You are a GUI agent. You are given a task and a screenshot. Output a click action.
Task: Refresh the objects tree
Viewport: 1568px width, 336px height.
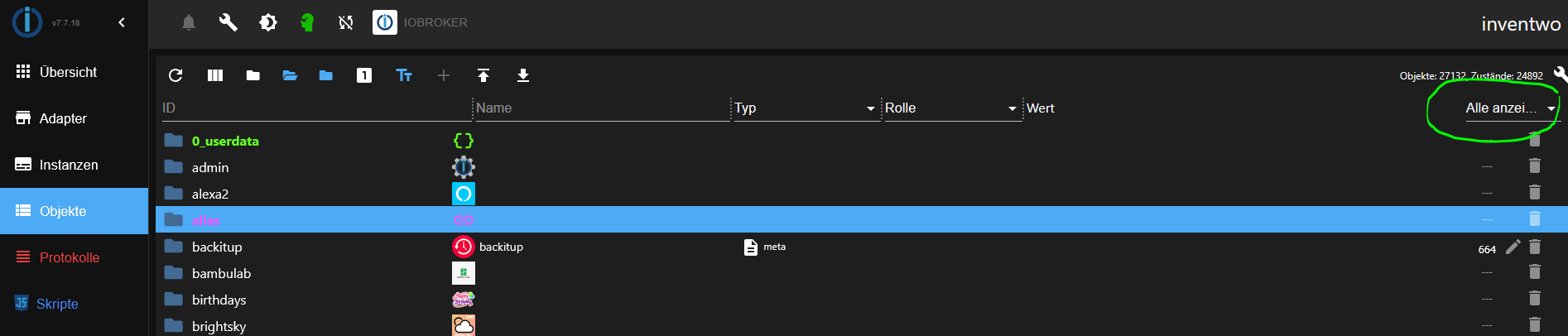176,75
